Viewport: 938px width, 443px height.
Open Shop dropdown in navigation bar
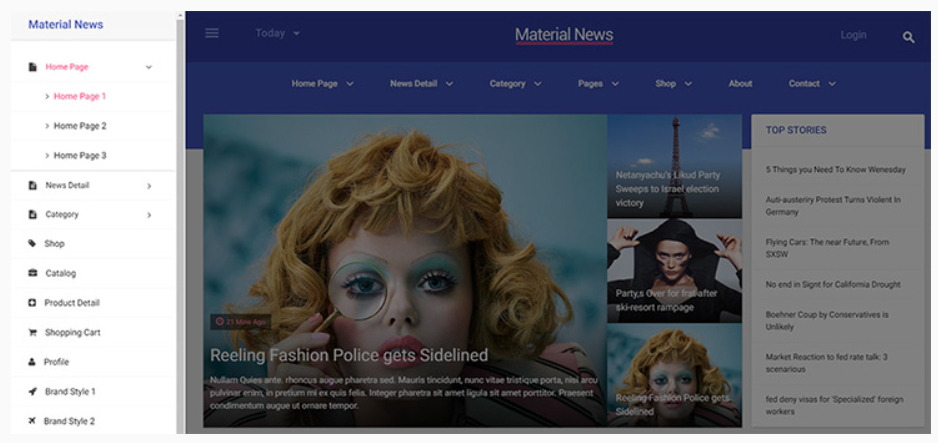click(674, 84)
